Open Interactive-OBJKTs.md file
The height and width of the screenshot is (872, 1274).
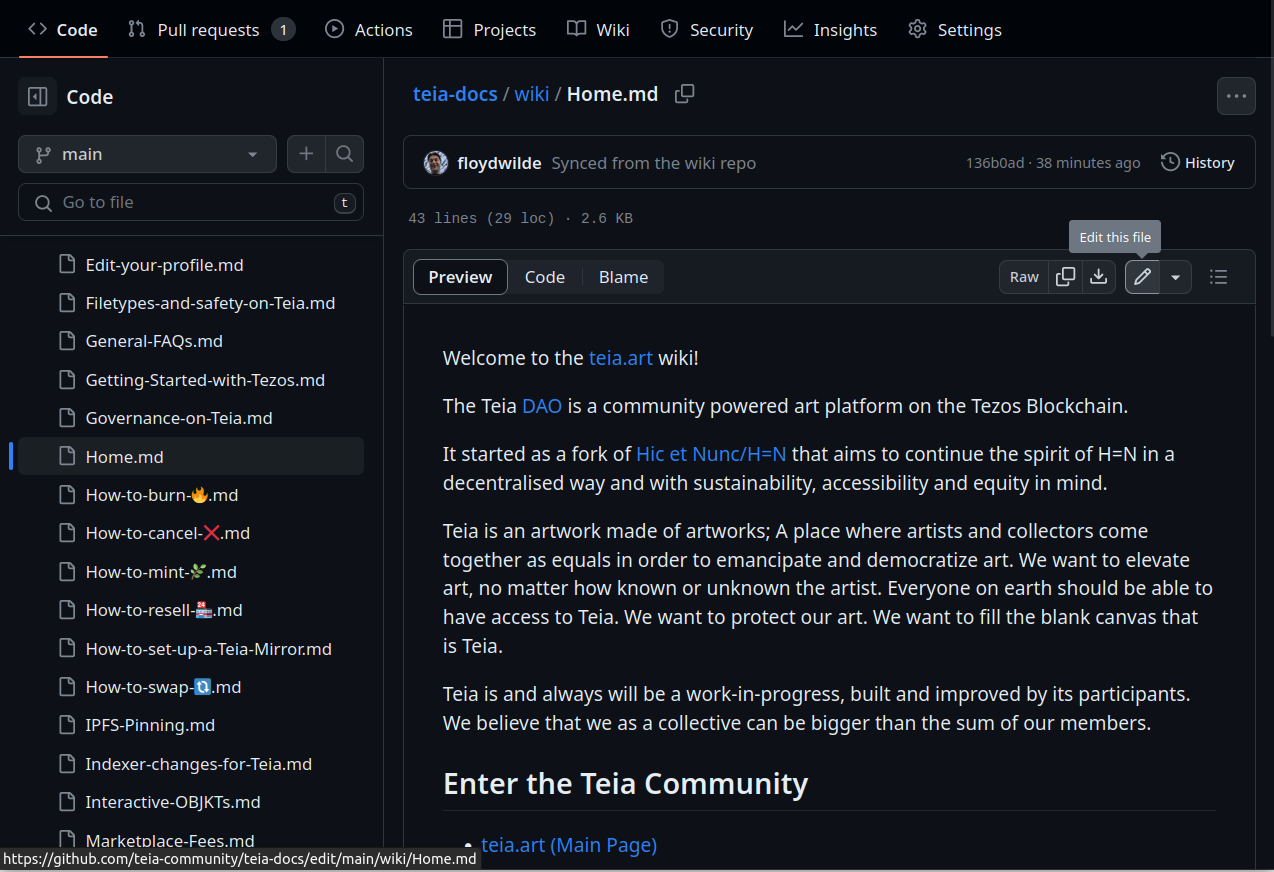(x=191, y=802)
